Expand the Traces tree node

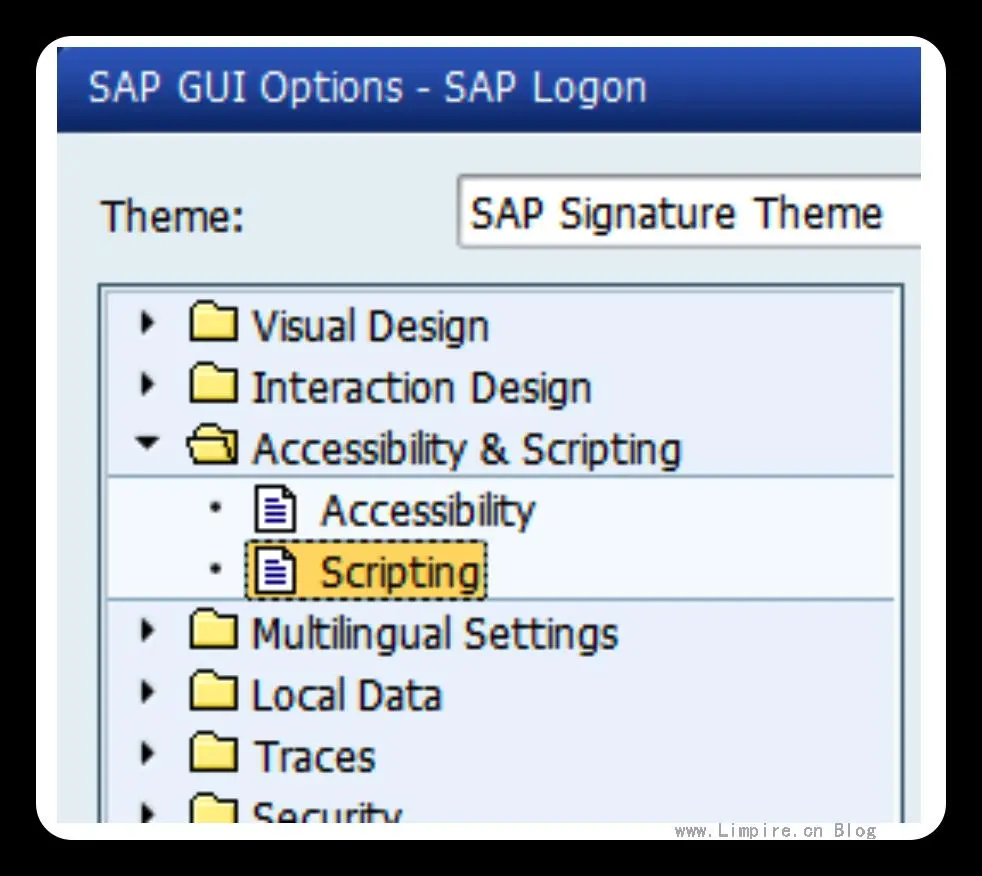tap(149, 755)
